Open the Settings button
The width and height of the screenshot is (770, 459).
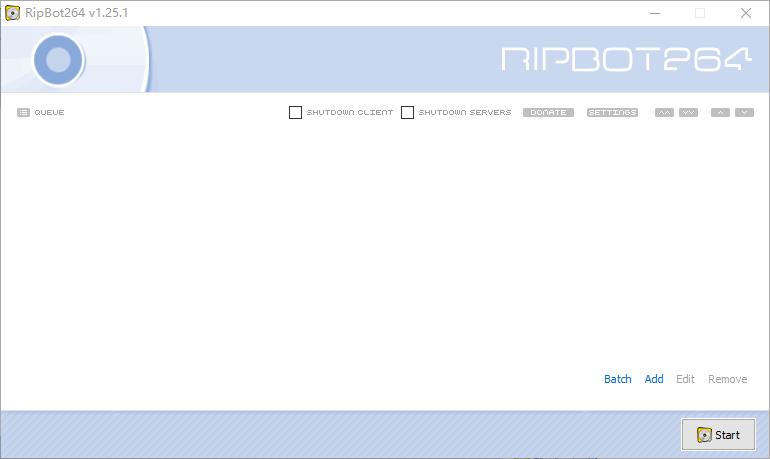coord(612,112)
